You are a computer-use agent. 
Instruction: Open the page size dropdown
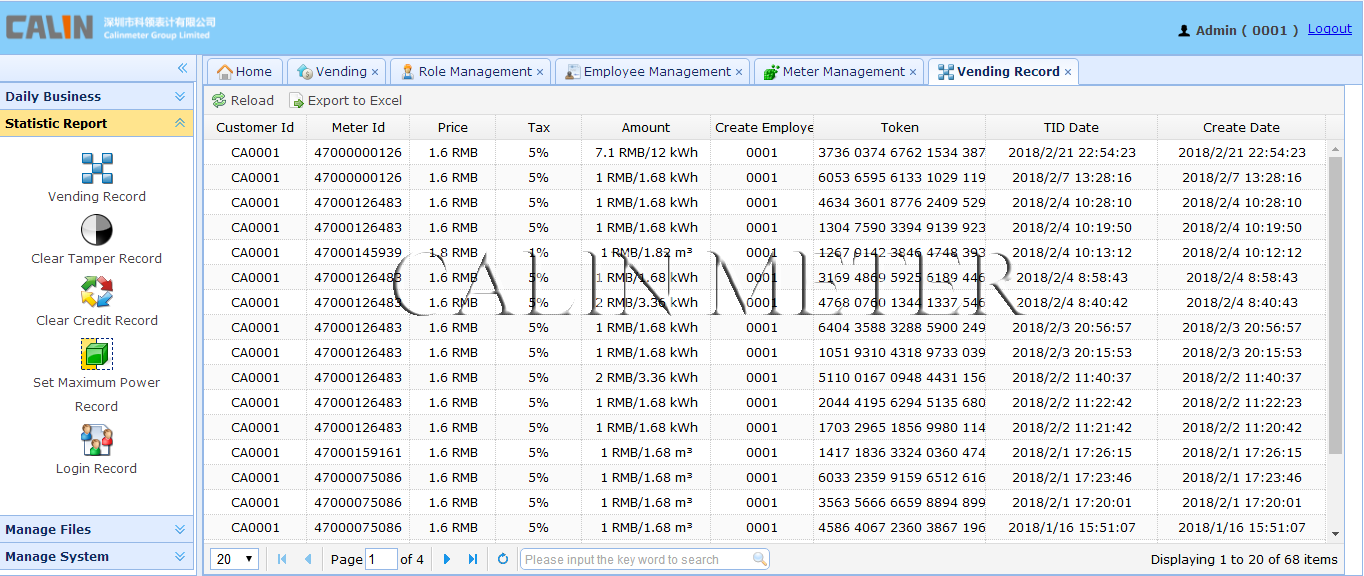click(x=237, y=559)
